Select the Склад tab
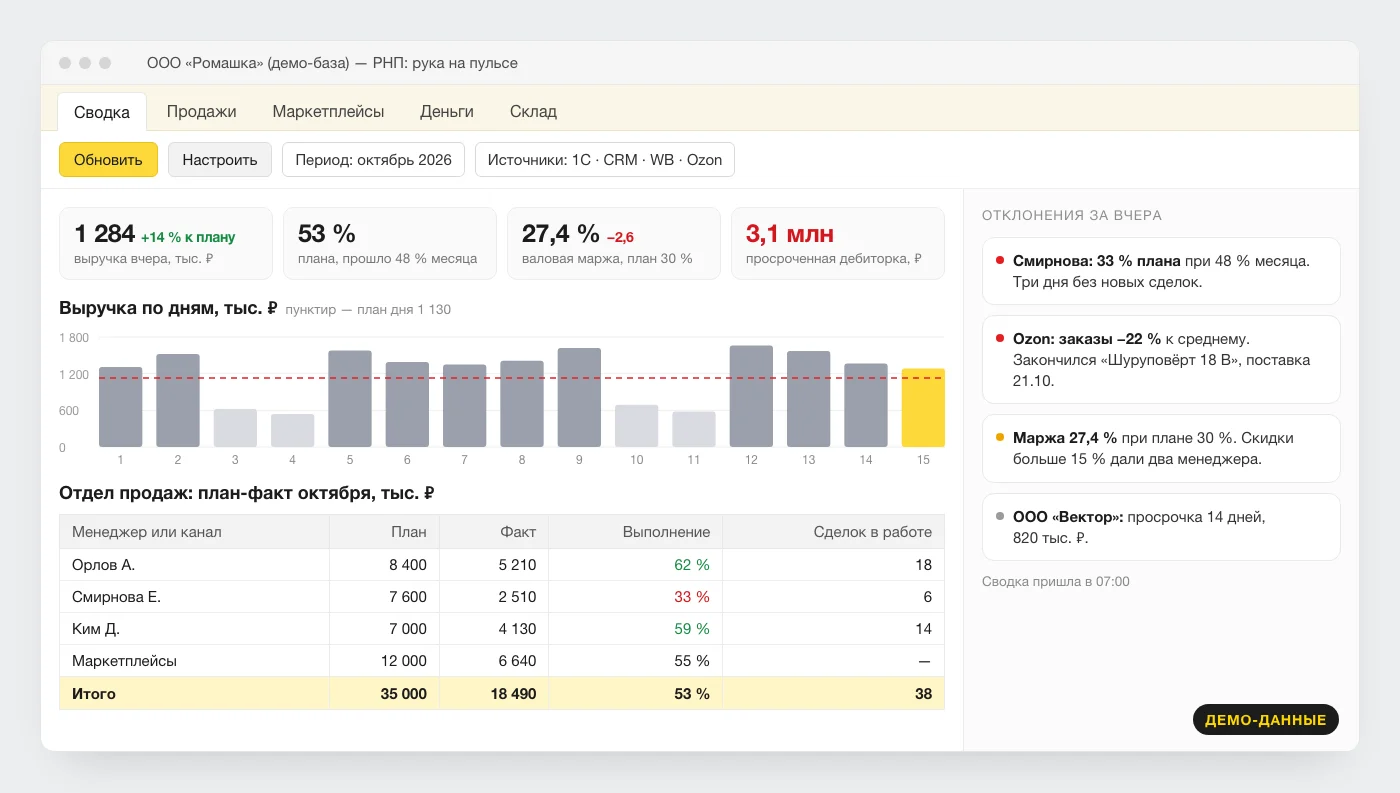The height and width of the screenshot is (793, 1400). point(533,111)
